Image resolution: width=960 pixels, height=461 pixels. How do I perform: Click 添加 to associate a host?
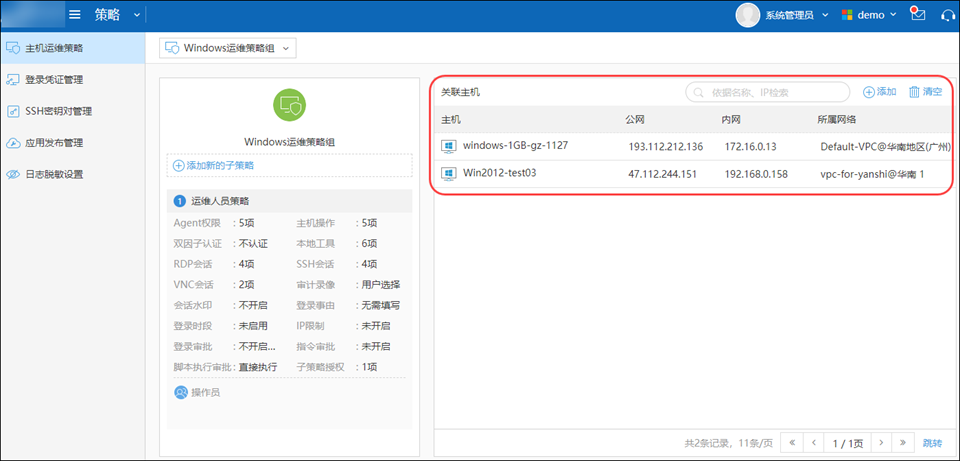click(x=880, y=92)
